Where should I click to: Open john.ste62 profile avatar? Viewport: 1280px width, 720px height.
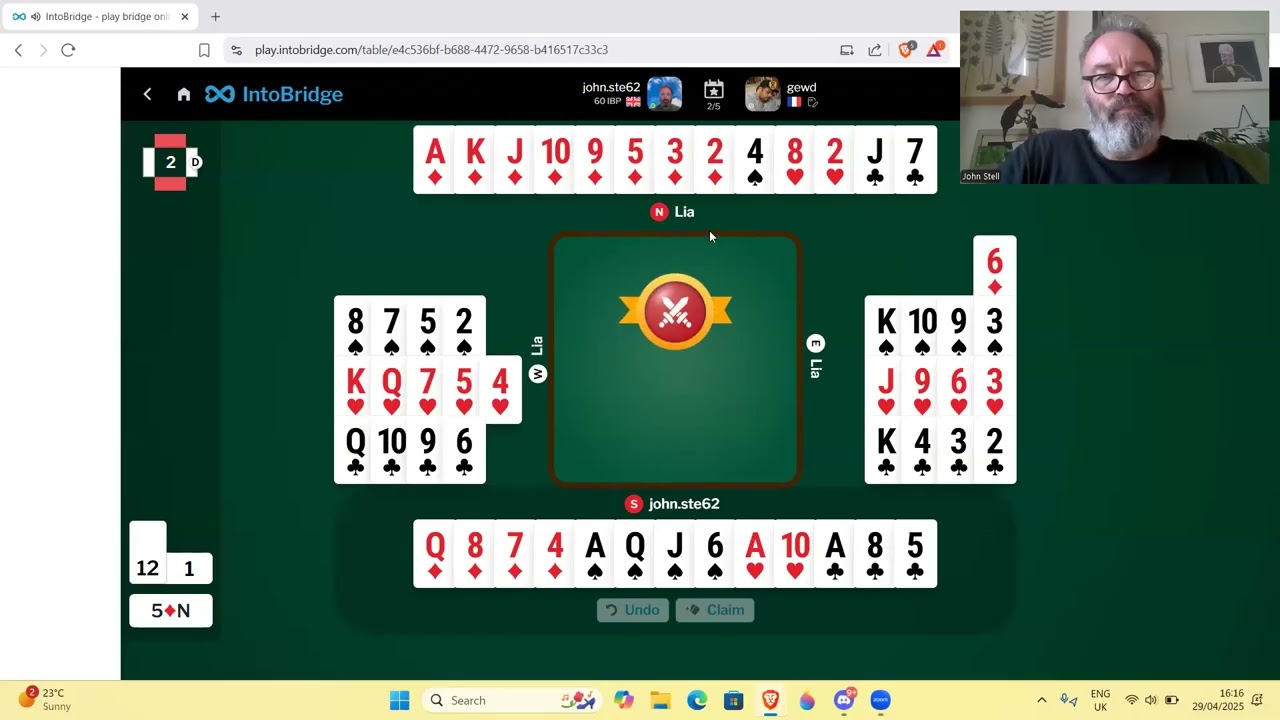tap(664, 94)
